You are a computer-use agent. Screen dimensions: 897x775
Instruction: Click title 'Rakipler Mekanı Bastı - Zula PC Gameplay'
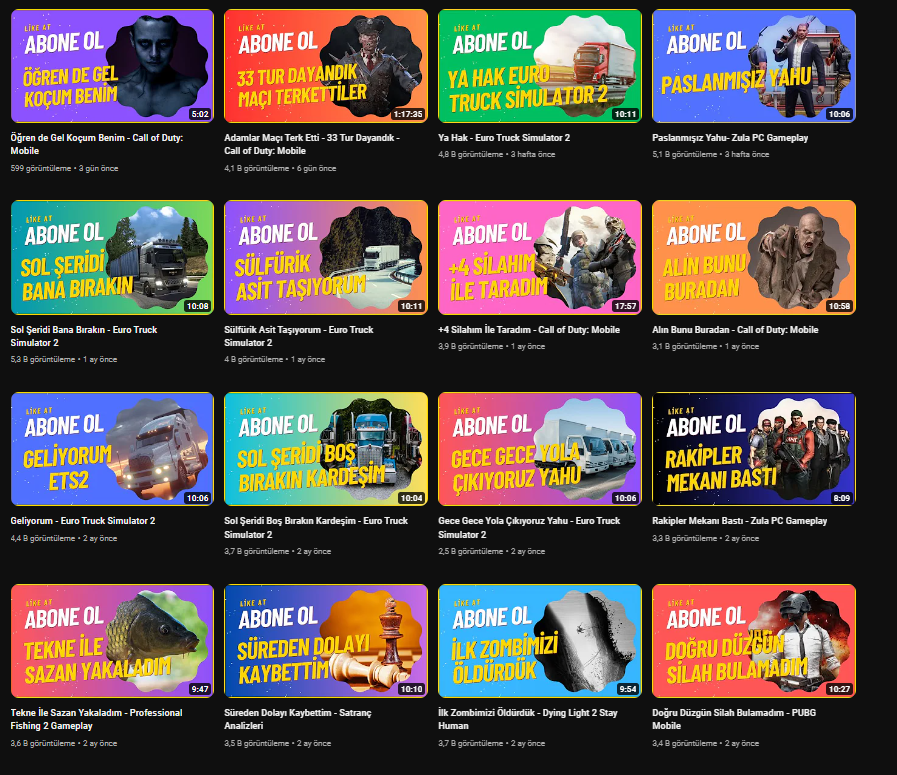740,521
